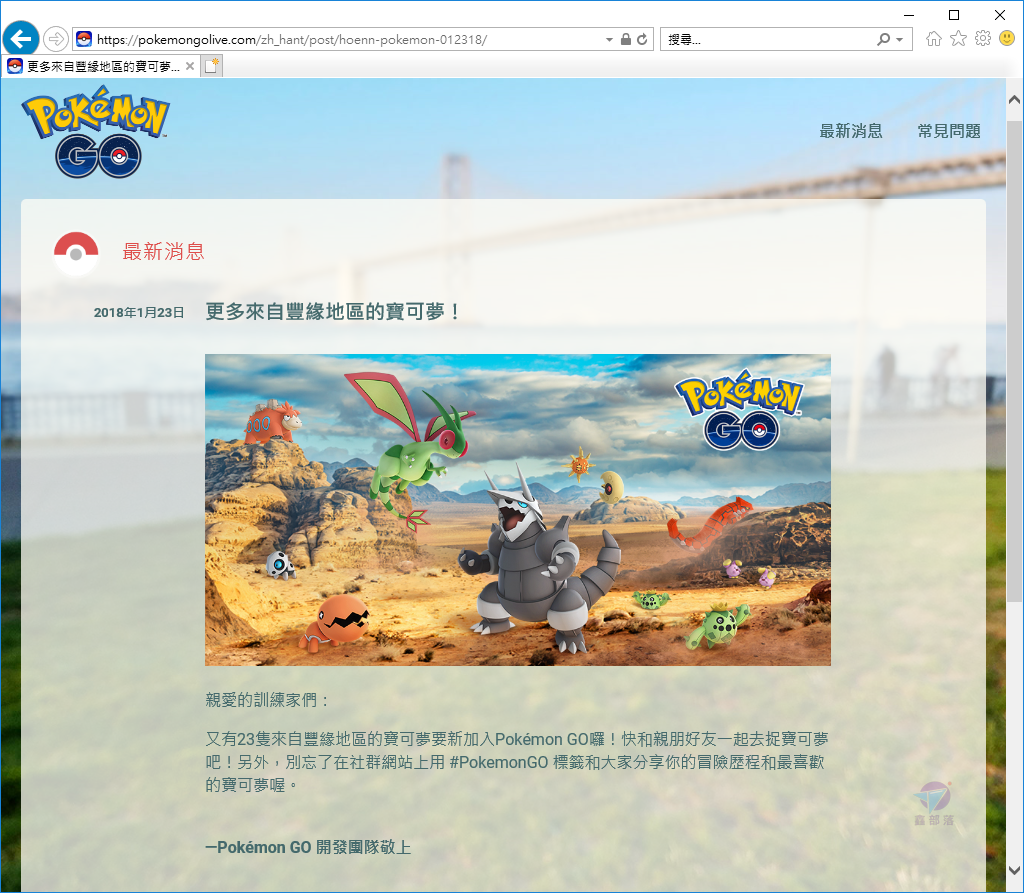
Task: Open the 常見問題 navigation link
Action: [x=949, y=131]
